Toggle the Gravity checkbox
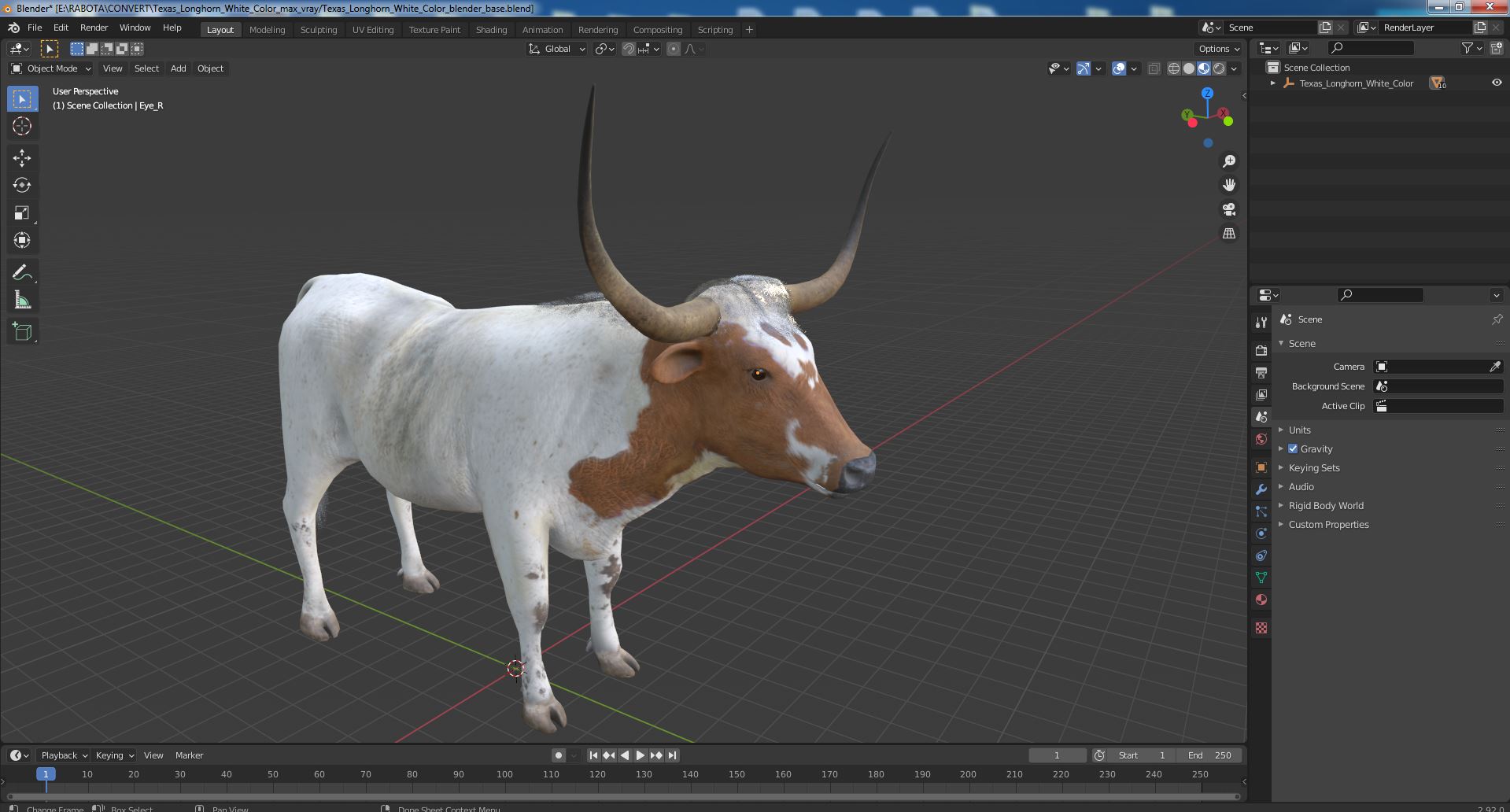 click(1293, 448)
